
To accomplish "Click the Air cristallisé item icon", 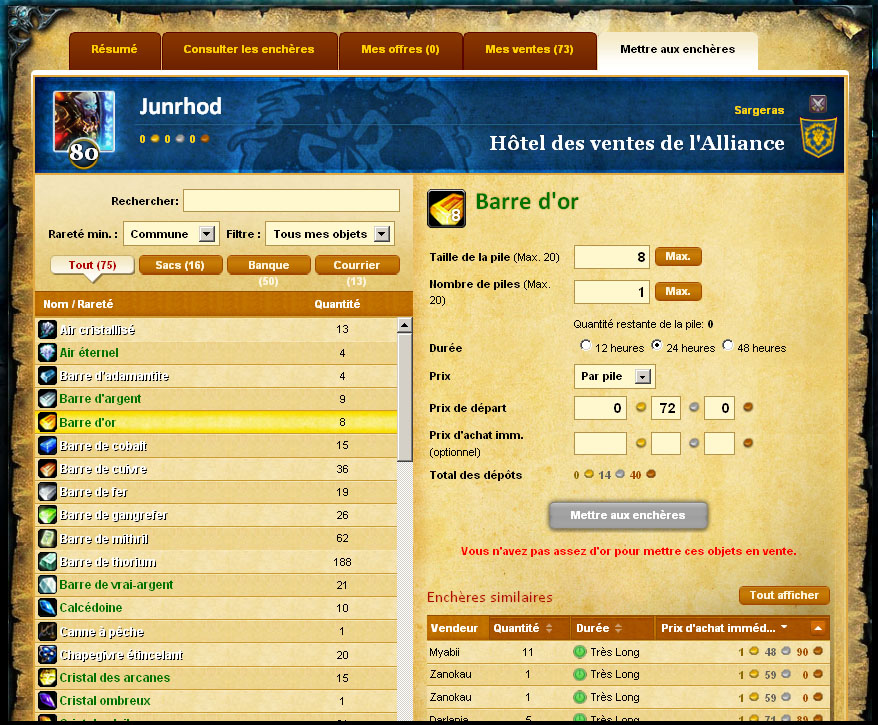I will click(x=47, y=329).
